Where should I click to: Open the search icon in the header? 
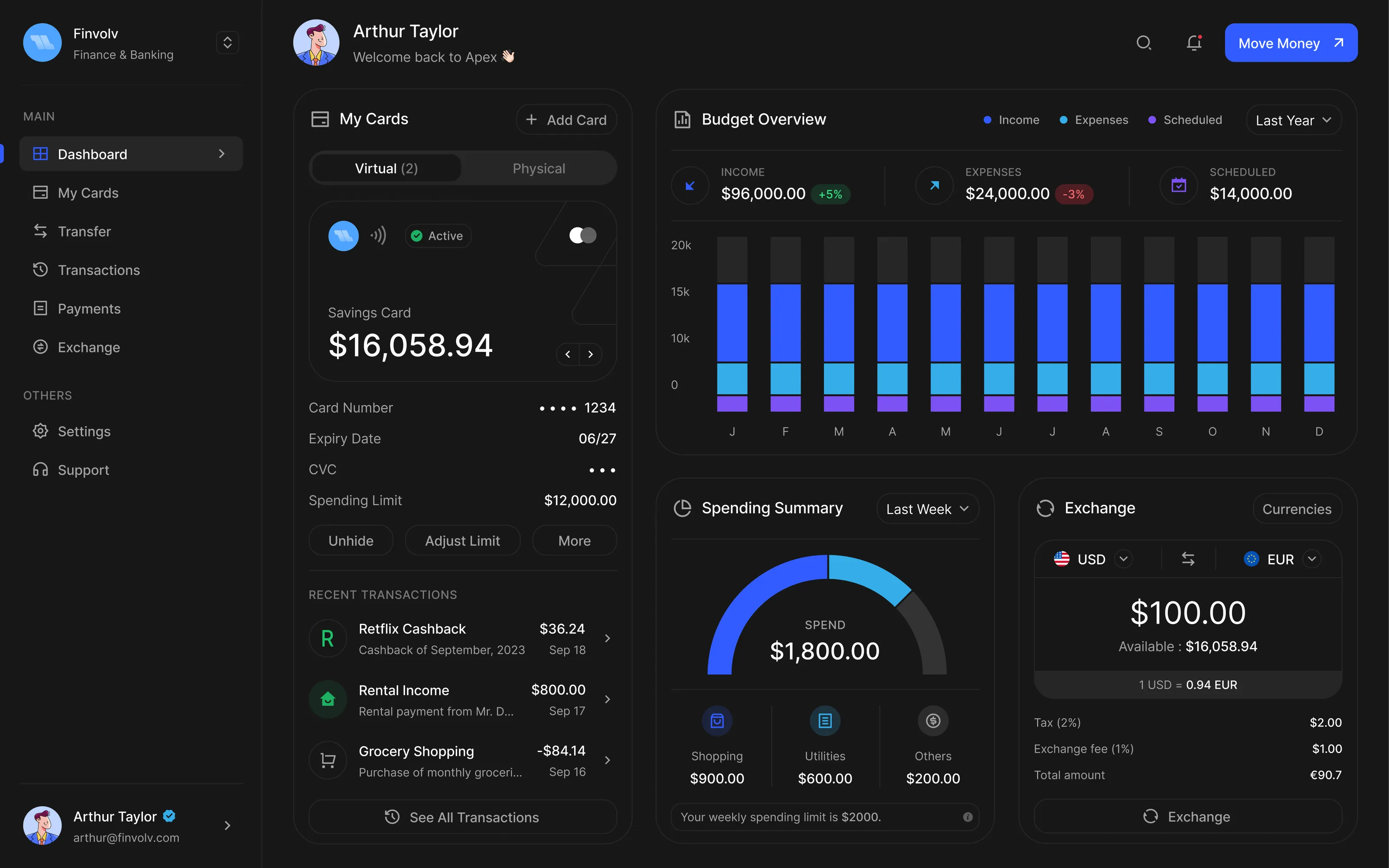[x=1144, y=43]
